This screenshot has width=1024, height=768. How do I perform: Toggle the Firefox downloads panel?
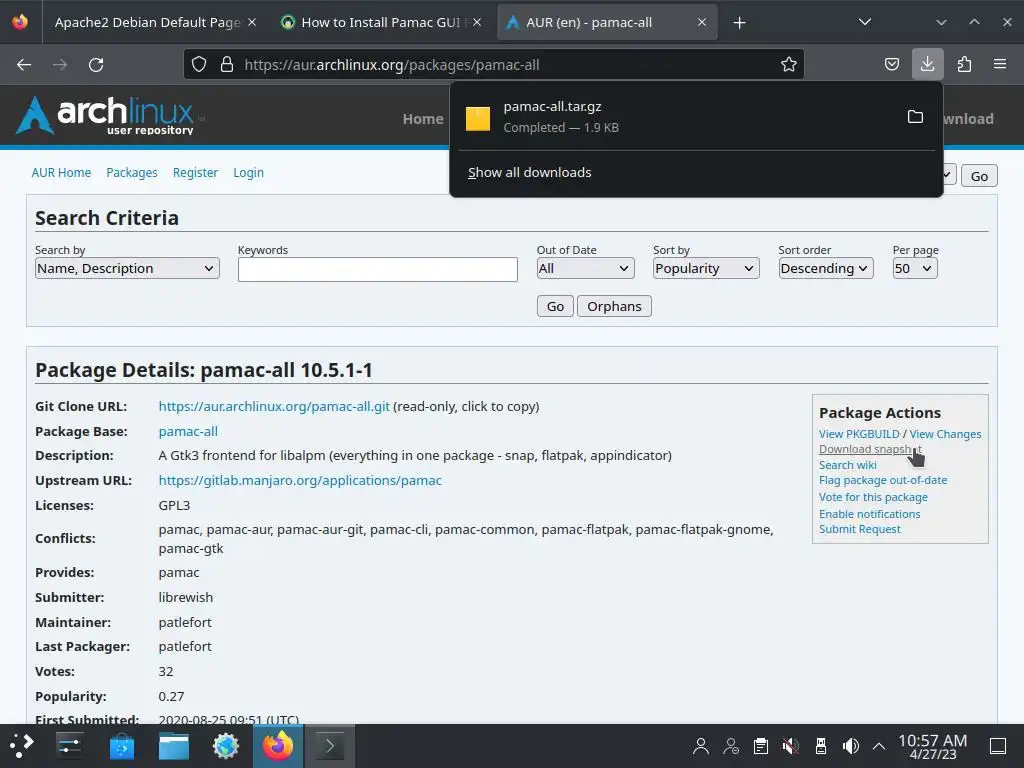click(x=927, y=64)
